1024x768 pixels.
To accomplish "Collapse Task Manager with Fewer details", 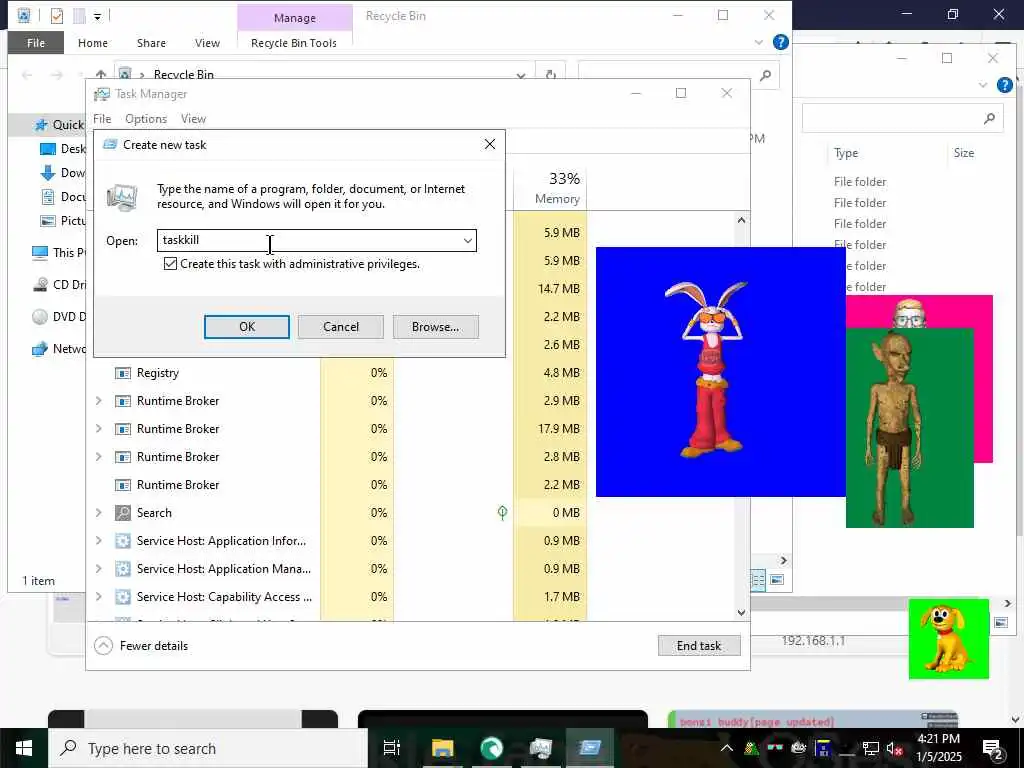I will click(141, 646).
